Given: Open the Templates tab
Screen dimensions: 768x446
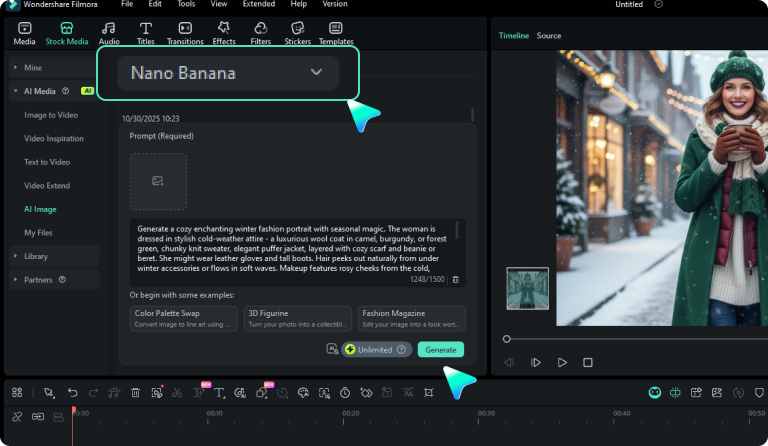Looking at the screenshot, I should tap(336, 33).
